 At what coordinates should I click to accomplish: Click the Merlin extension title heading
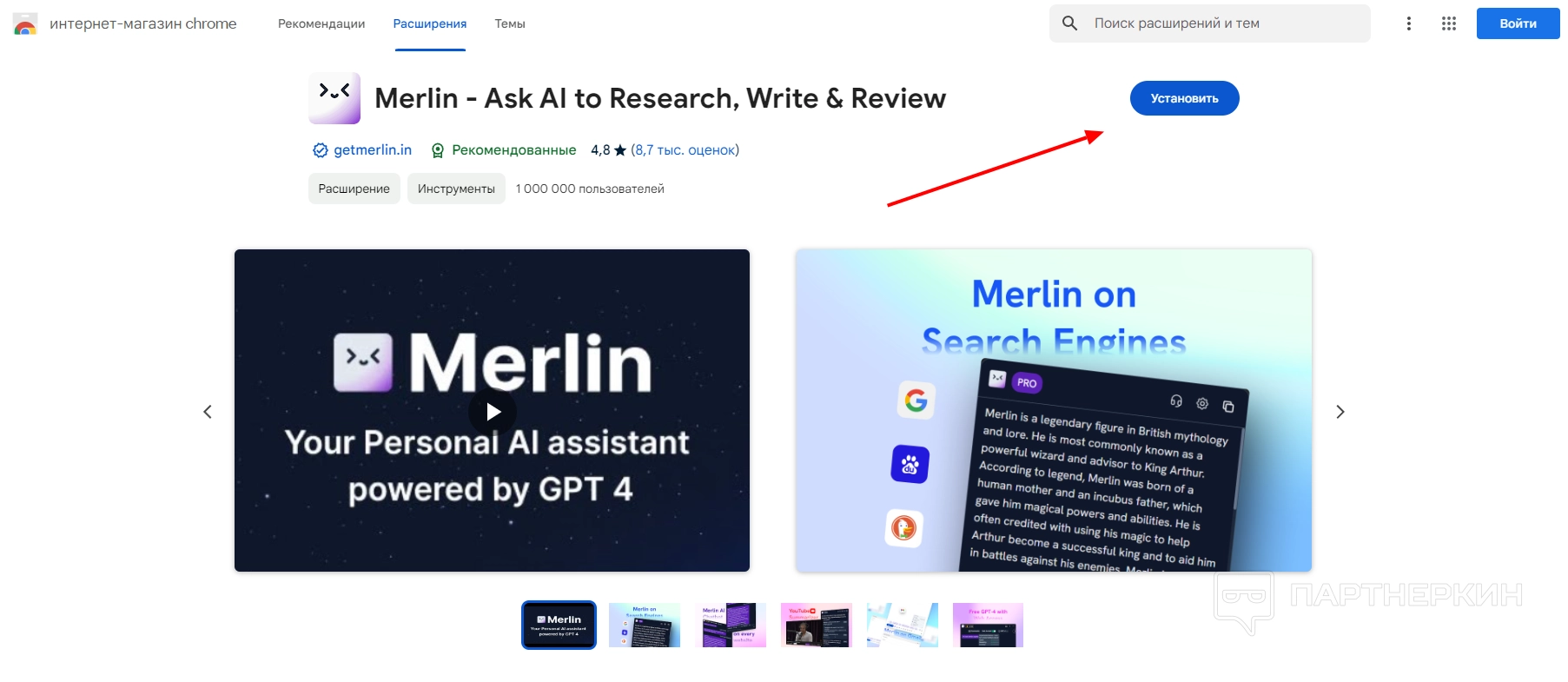point(660,98)
